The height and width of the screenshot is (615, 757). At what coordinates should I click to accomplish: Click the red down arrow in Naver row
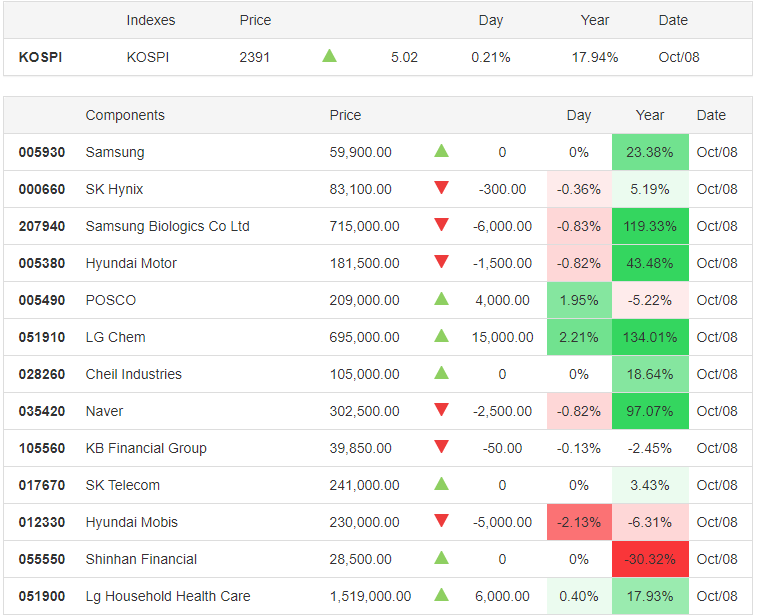441,409
